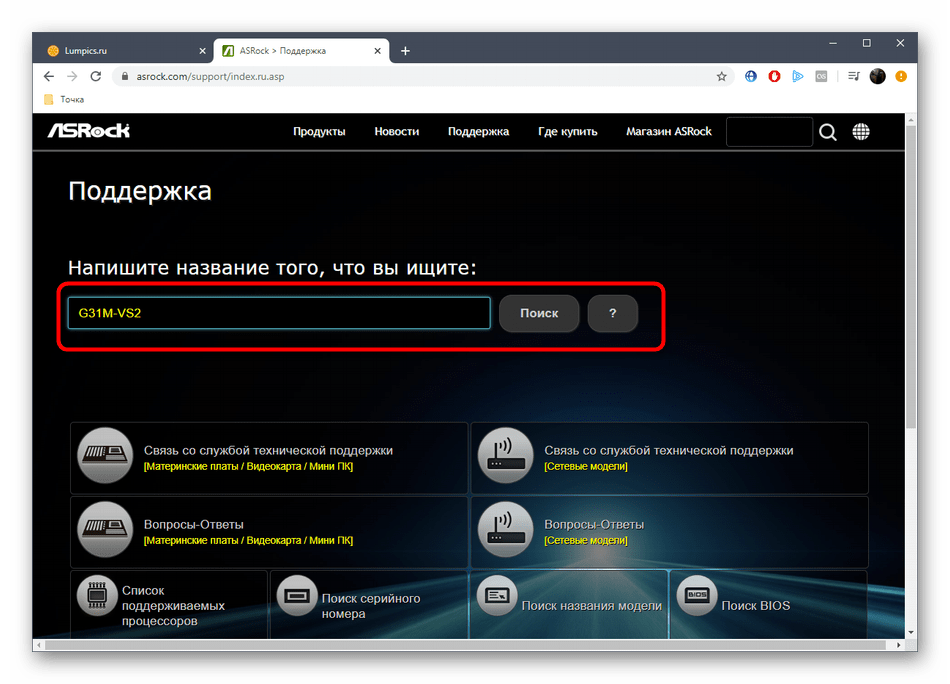Bookmark this page with the star icon
Viewport: 950px width, 684px height.
point(722,76)
